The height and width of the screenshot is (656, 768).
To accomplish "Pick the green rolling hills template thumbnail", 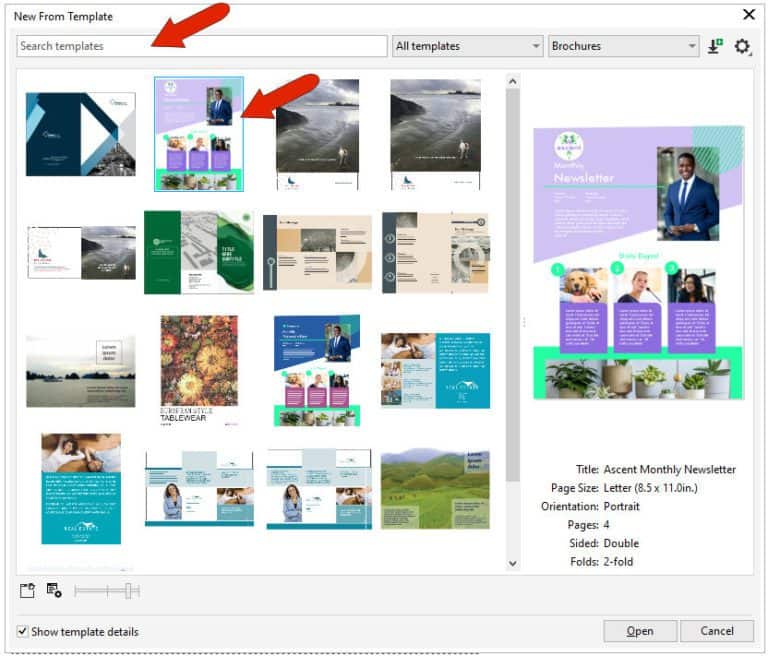I will click(435, 488).
